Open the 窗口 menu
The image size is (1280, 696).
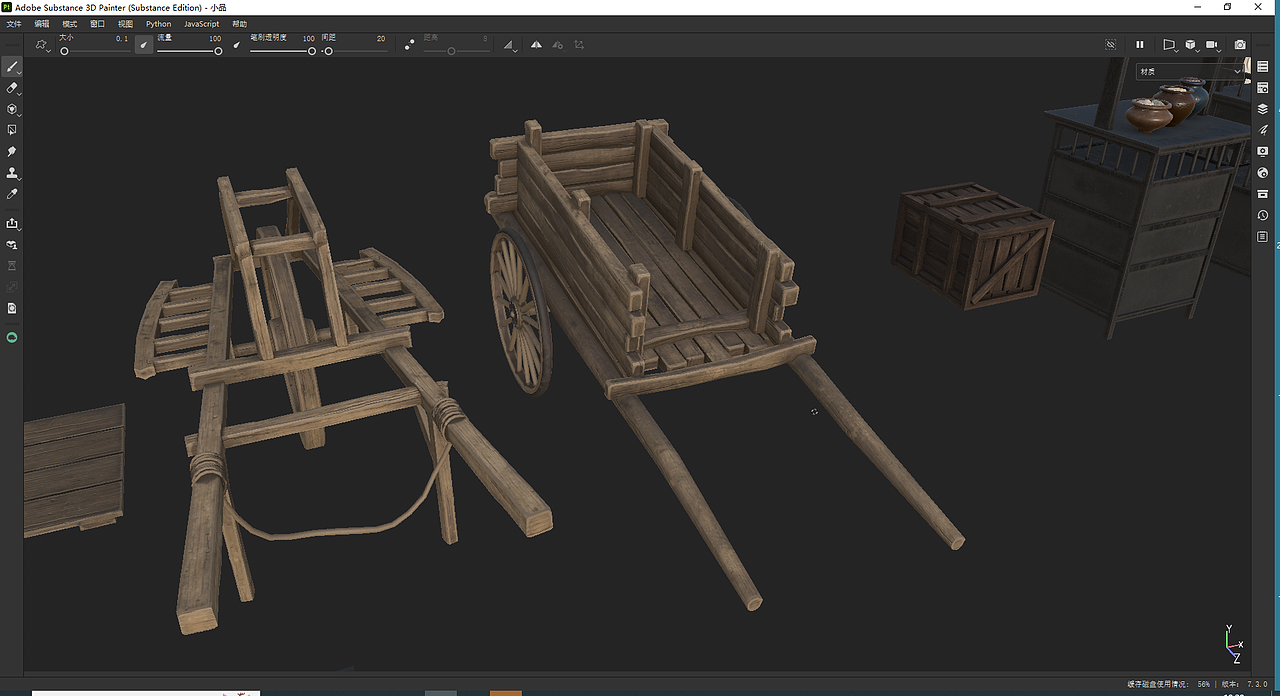[97, 23]
